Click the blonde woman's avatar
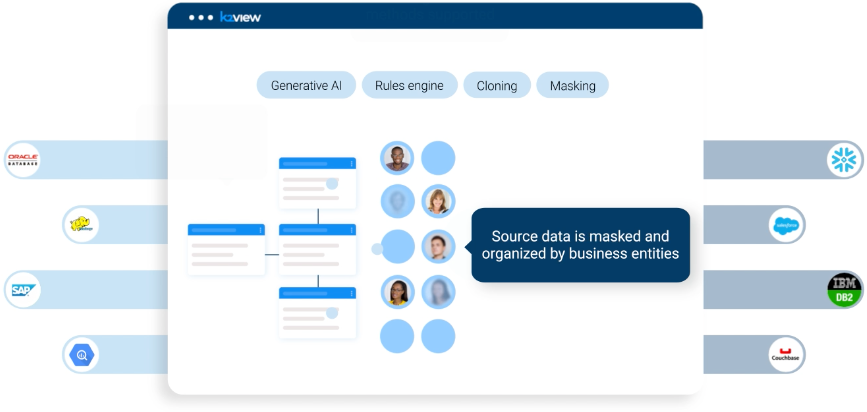 point(438,202)
